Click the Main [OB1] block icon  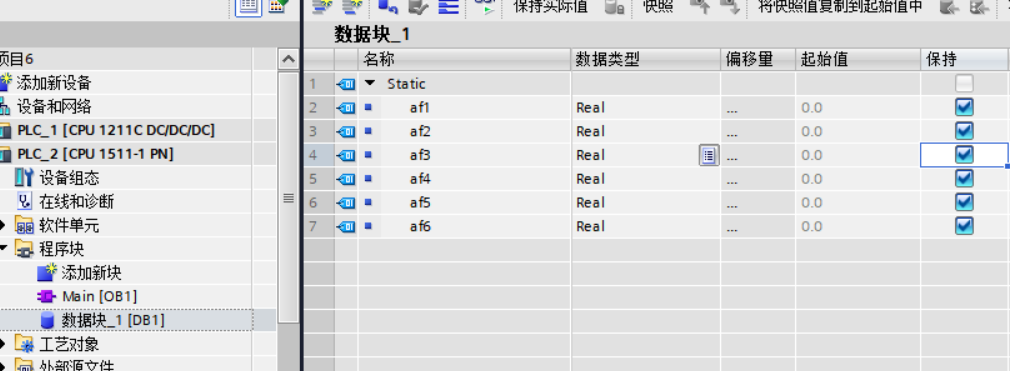click(x=47, y=296)
